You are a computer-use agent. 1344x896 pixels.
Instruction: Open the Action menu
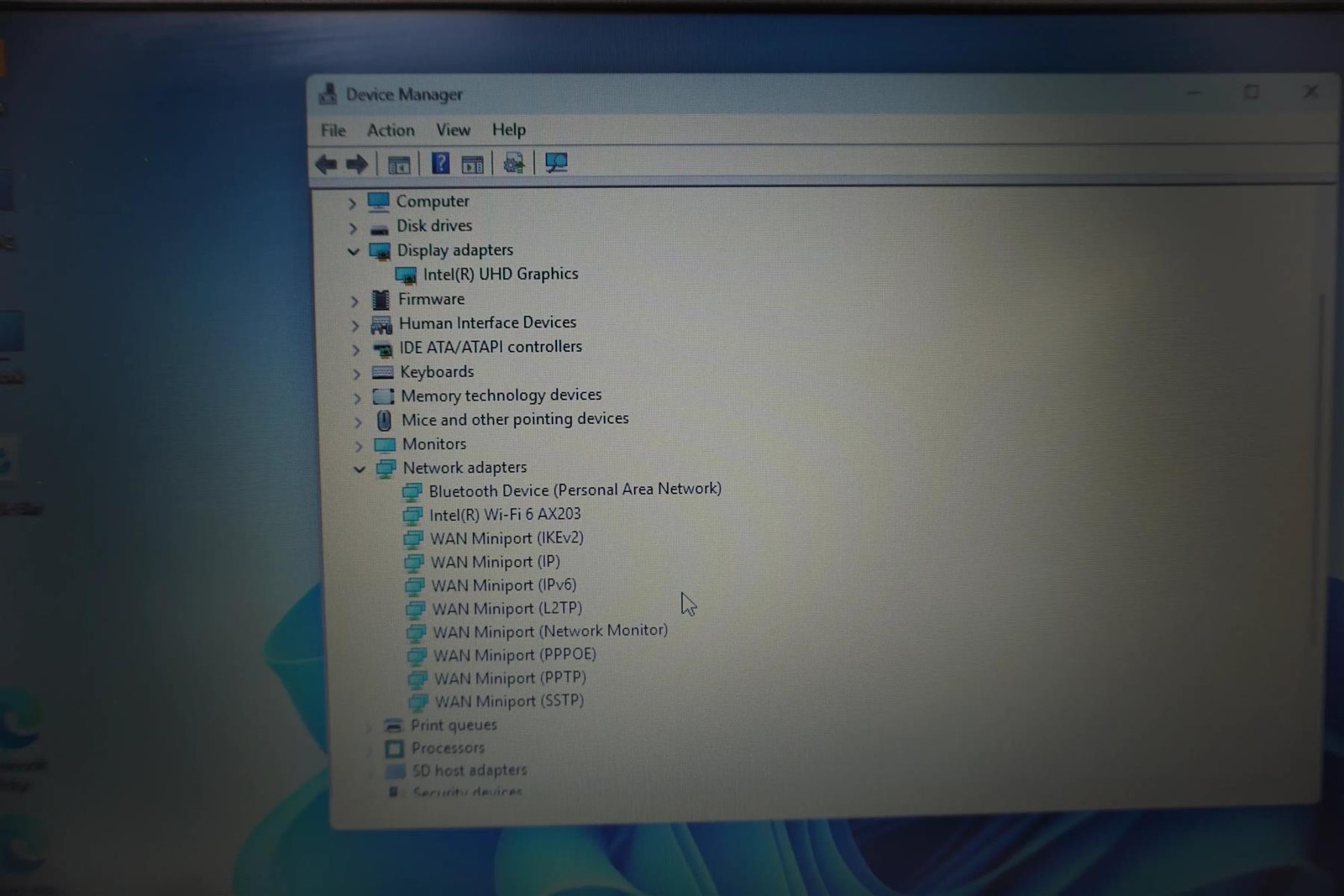click(391, 130)
